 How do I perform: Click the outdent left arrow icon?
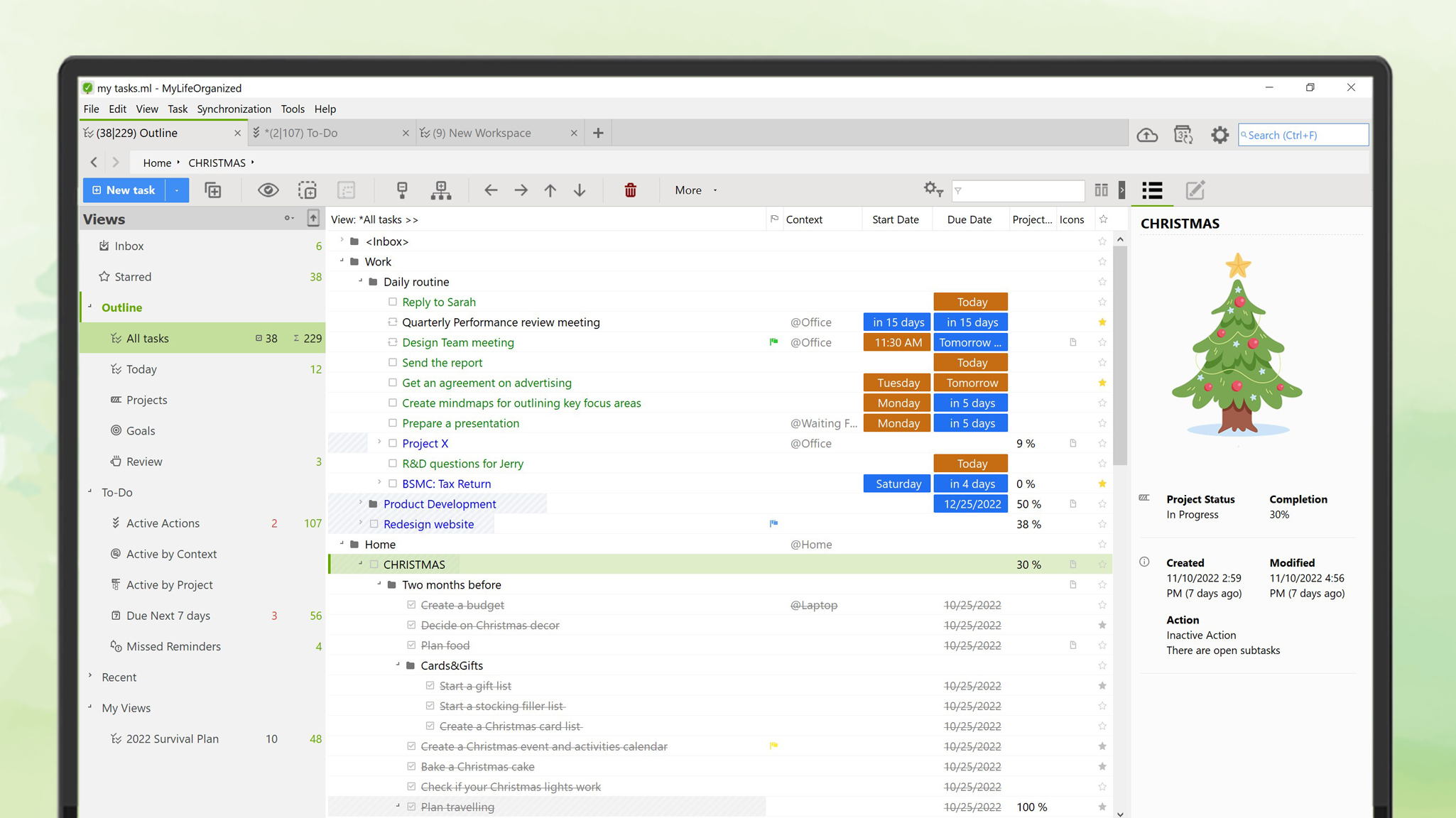point(491,190)
